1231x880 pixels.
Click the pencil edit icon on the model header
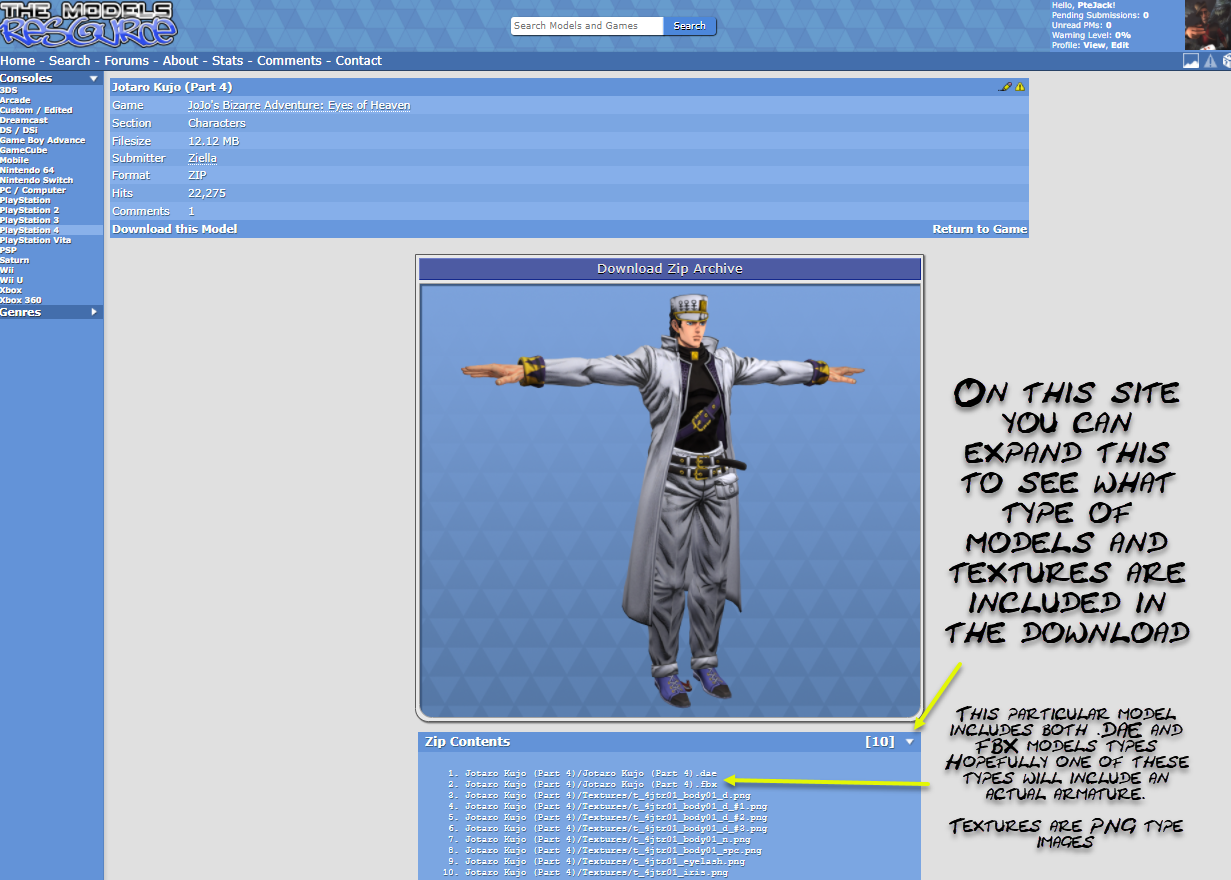coord(1006,87)
